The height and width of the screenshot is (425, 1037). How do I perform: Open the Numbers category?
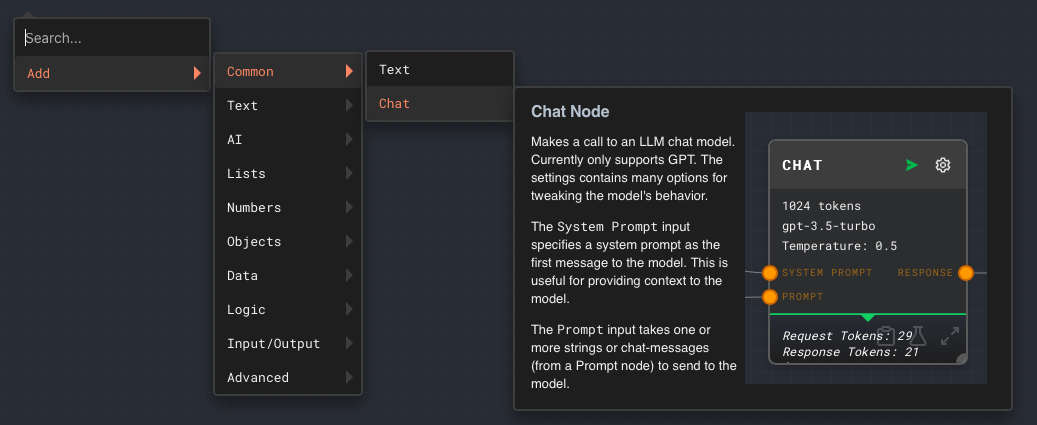288,208
